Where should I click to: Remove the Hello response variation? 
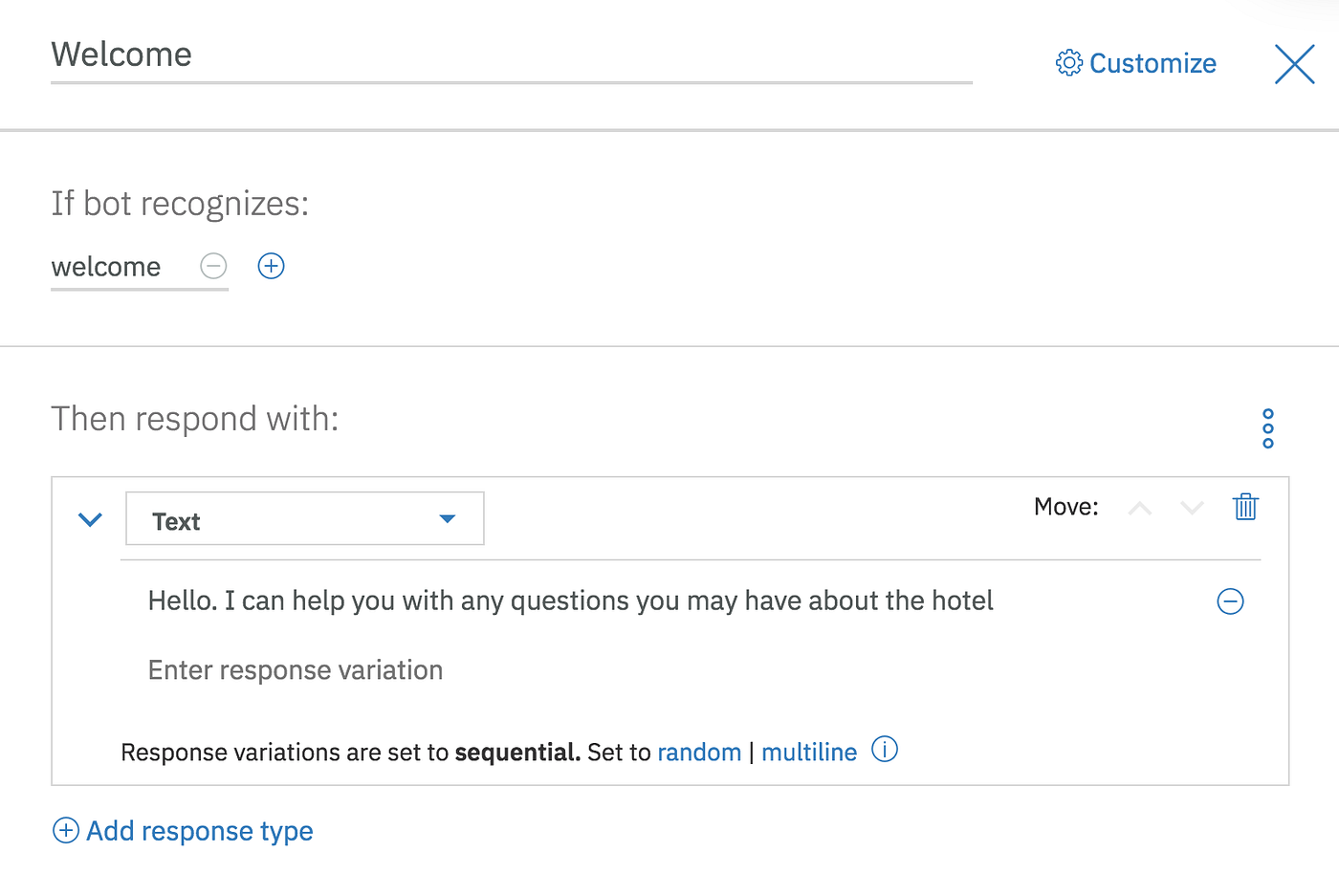pyautogui.click(x=1230, y=601)
